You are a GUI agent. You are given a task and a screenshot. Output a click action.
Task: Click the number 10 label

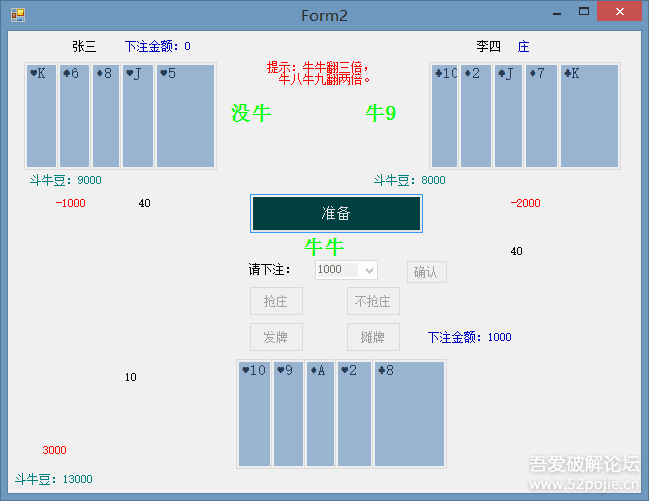[x=131, y=377]
